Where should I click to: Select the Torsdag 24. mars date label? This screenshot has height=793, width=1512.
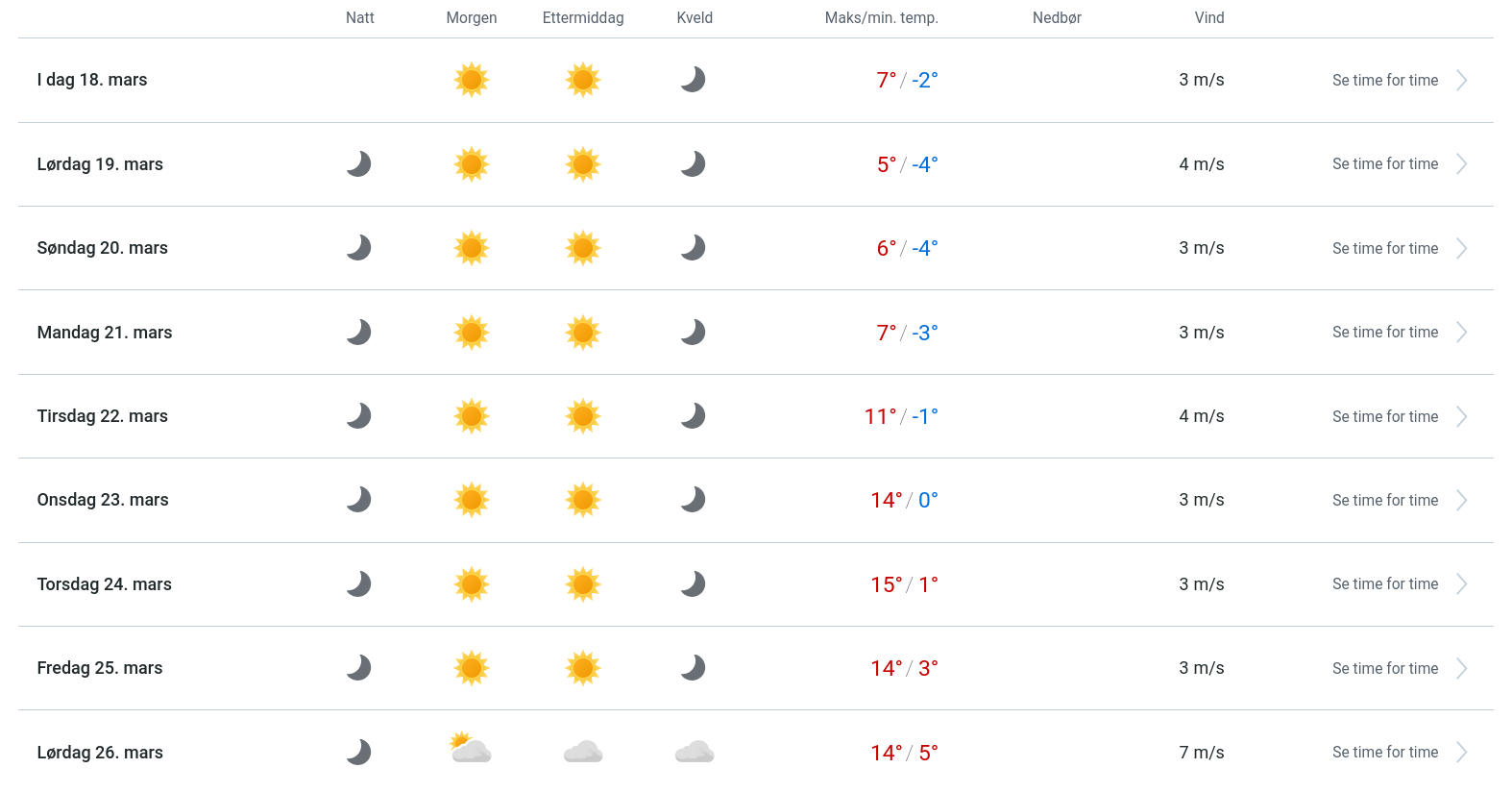(x=105, y=584)
